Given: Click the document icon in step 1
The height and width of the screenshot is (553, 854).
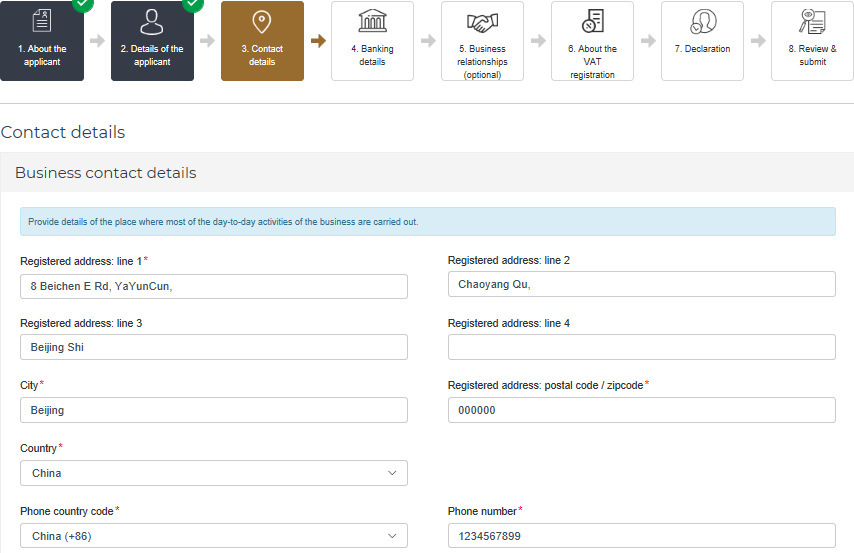Looking at the screenshot, I should pos(42,21).
